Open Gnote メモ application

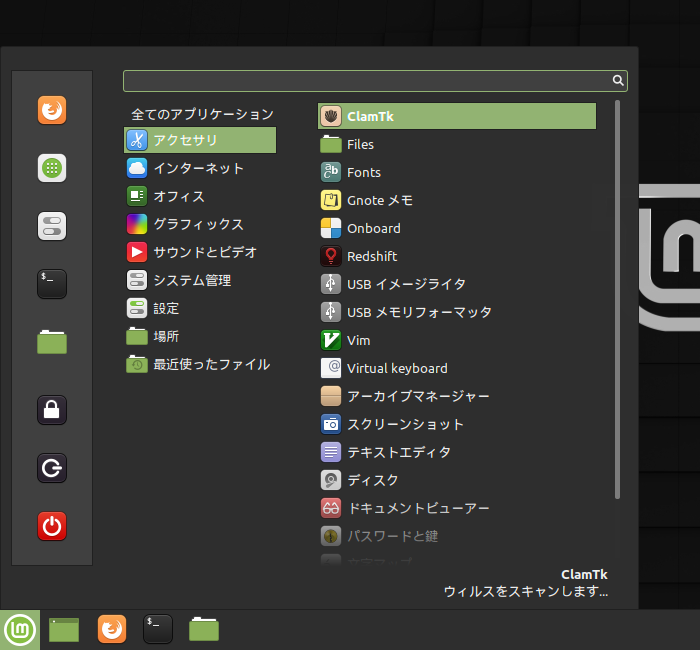point(457,200)
